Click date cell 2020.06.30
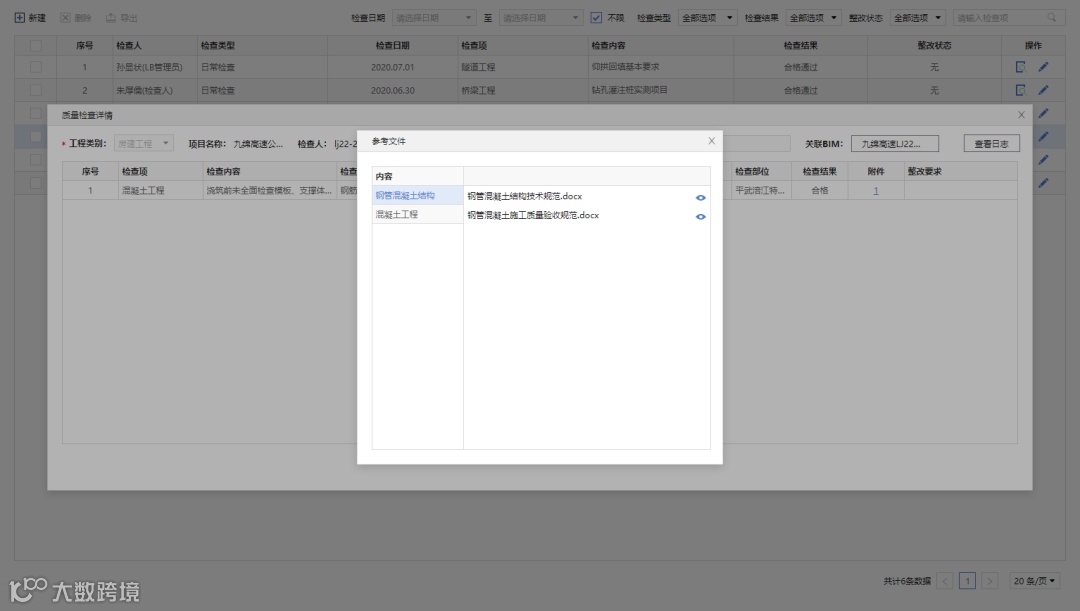 393,90
